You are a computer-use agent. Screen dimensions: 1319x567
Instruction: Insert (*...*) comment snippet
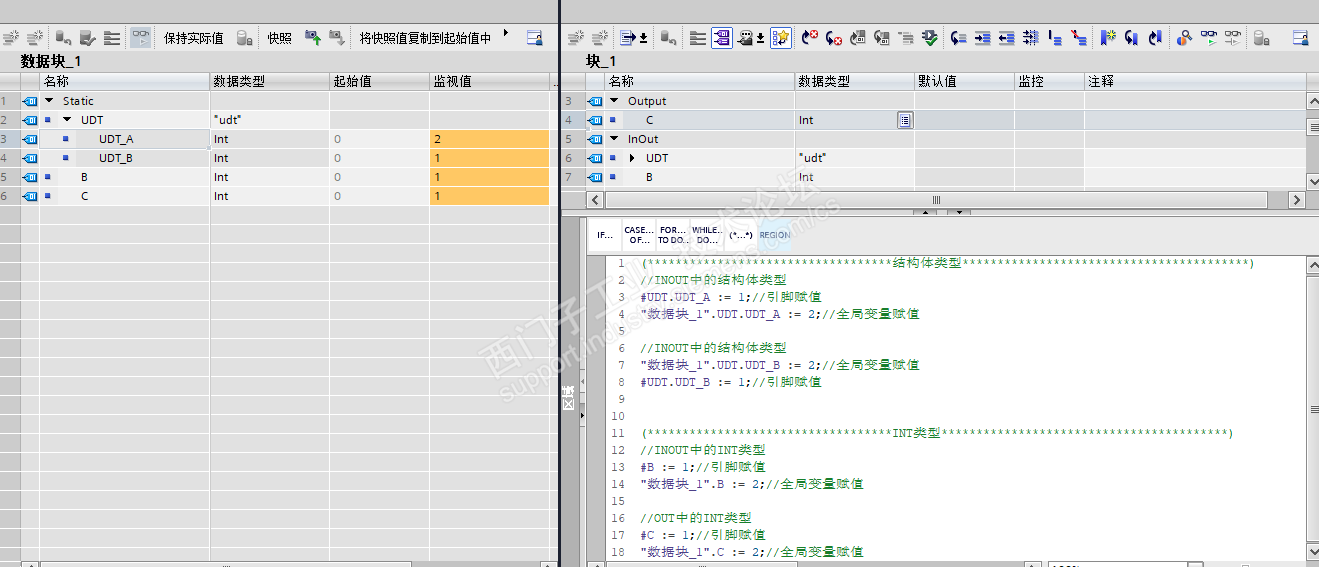[x=741, y=235]
